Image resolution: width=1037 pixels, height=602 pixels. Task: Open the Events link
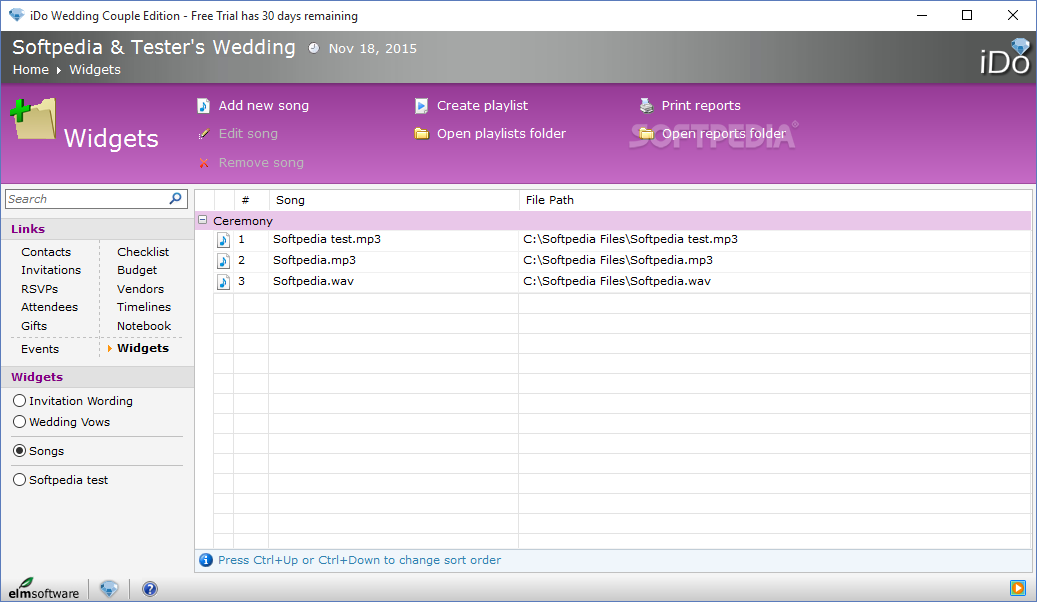click(40, 349)
